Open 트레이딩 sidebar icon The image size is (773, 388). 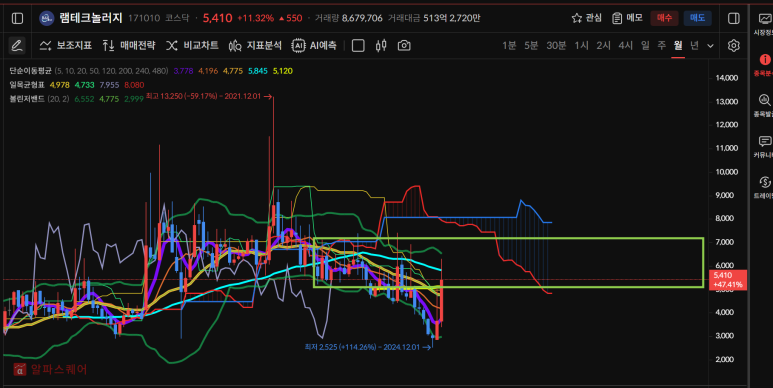pos(765,188)
